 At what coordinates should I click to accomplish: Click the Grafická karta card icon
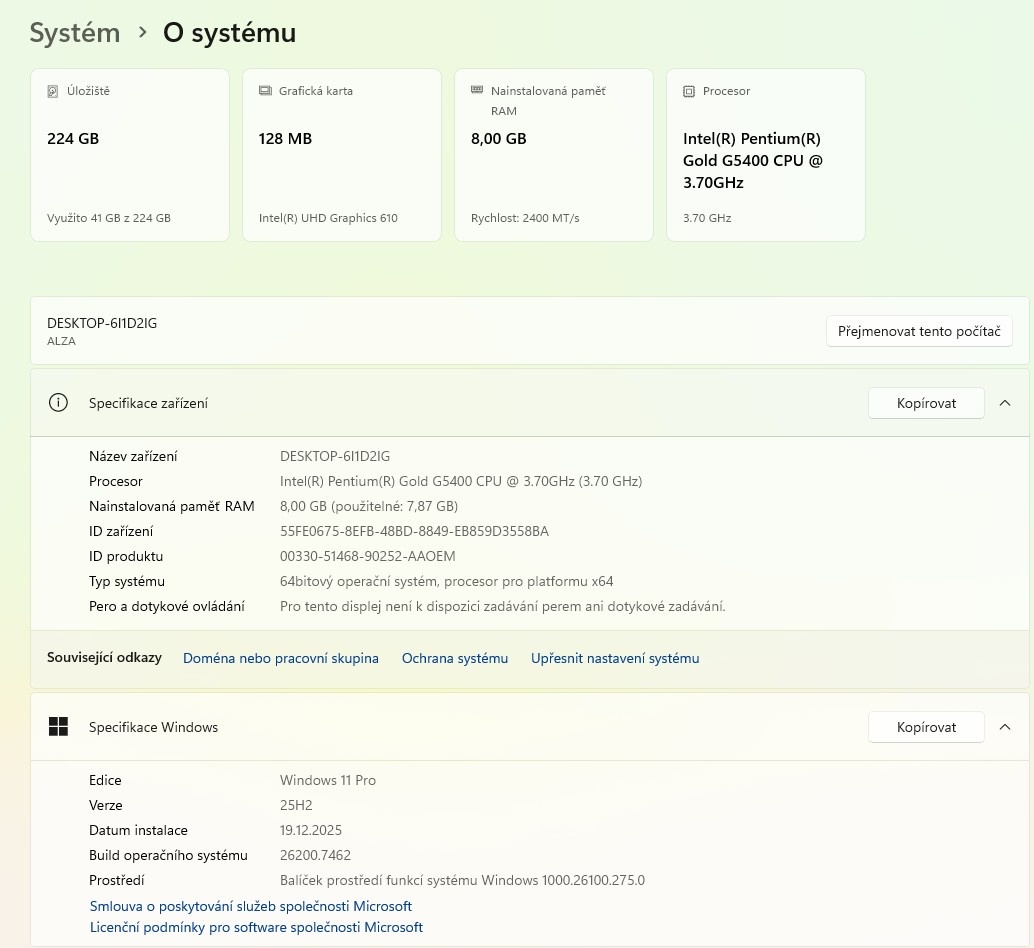point(265,91)
